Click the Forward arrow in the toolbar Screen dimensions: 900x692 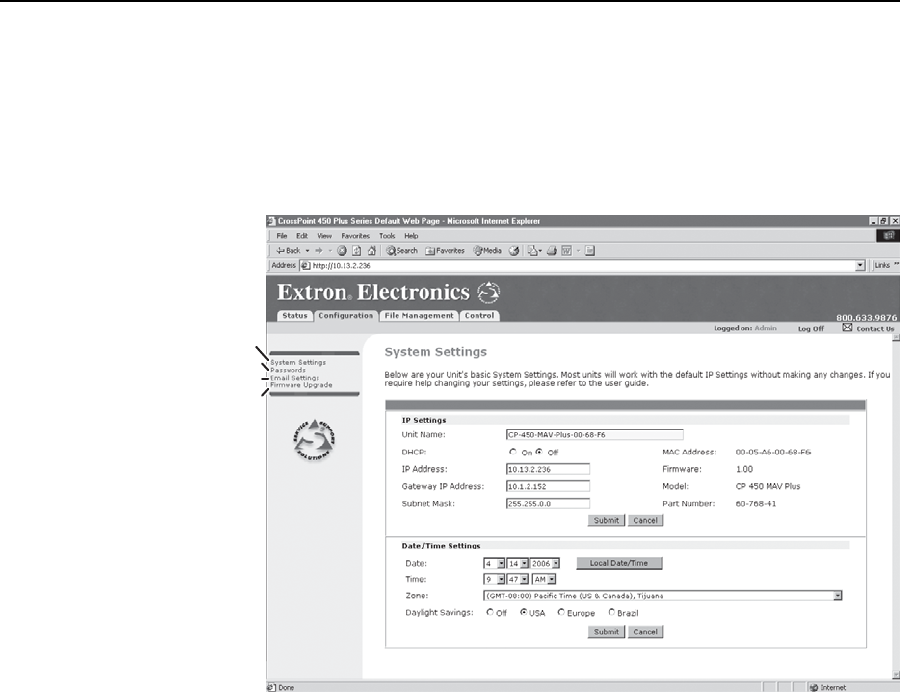tap(319, 251)
